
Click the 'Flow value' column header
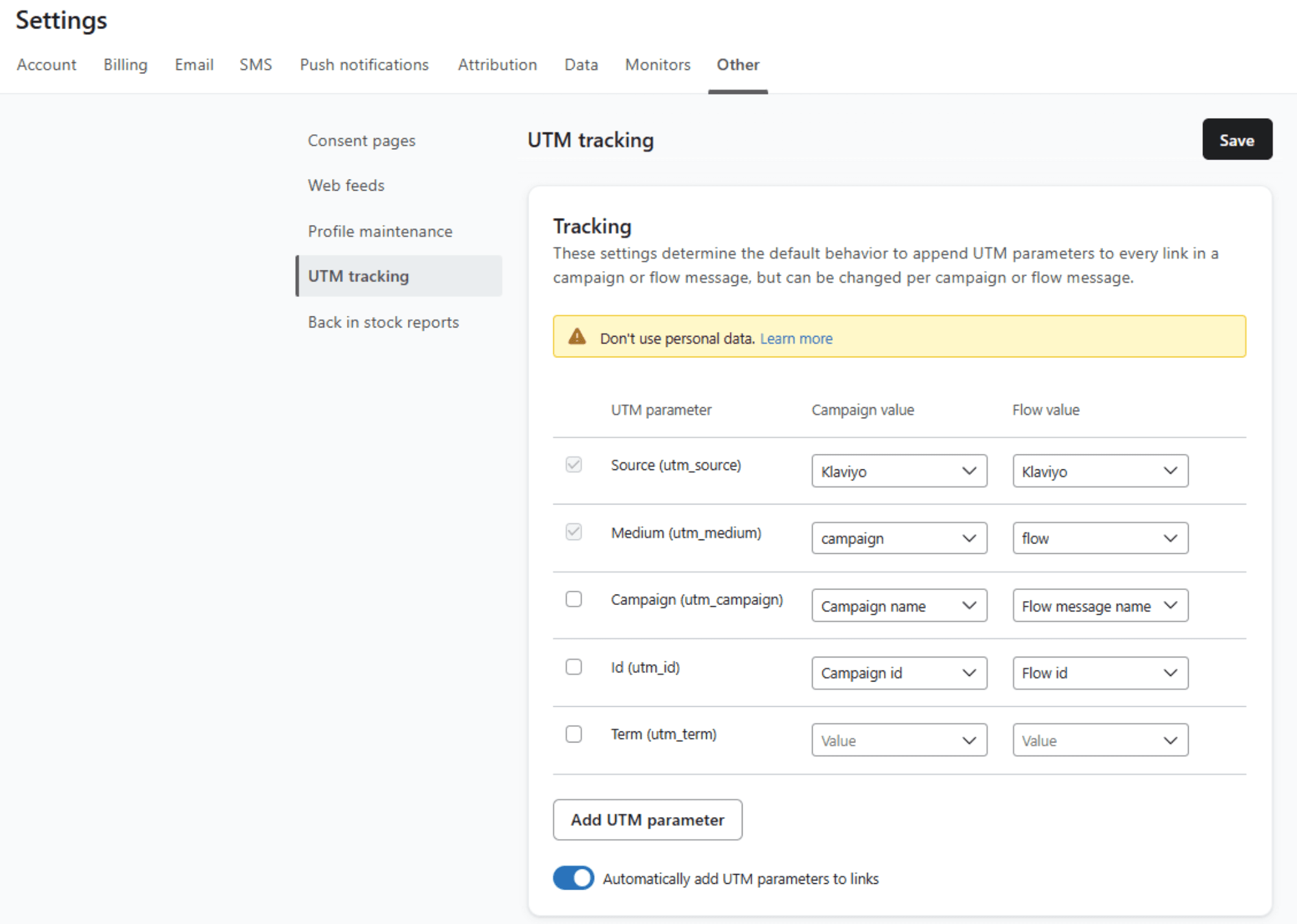(1045, 410)
